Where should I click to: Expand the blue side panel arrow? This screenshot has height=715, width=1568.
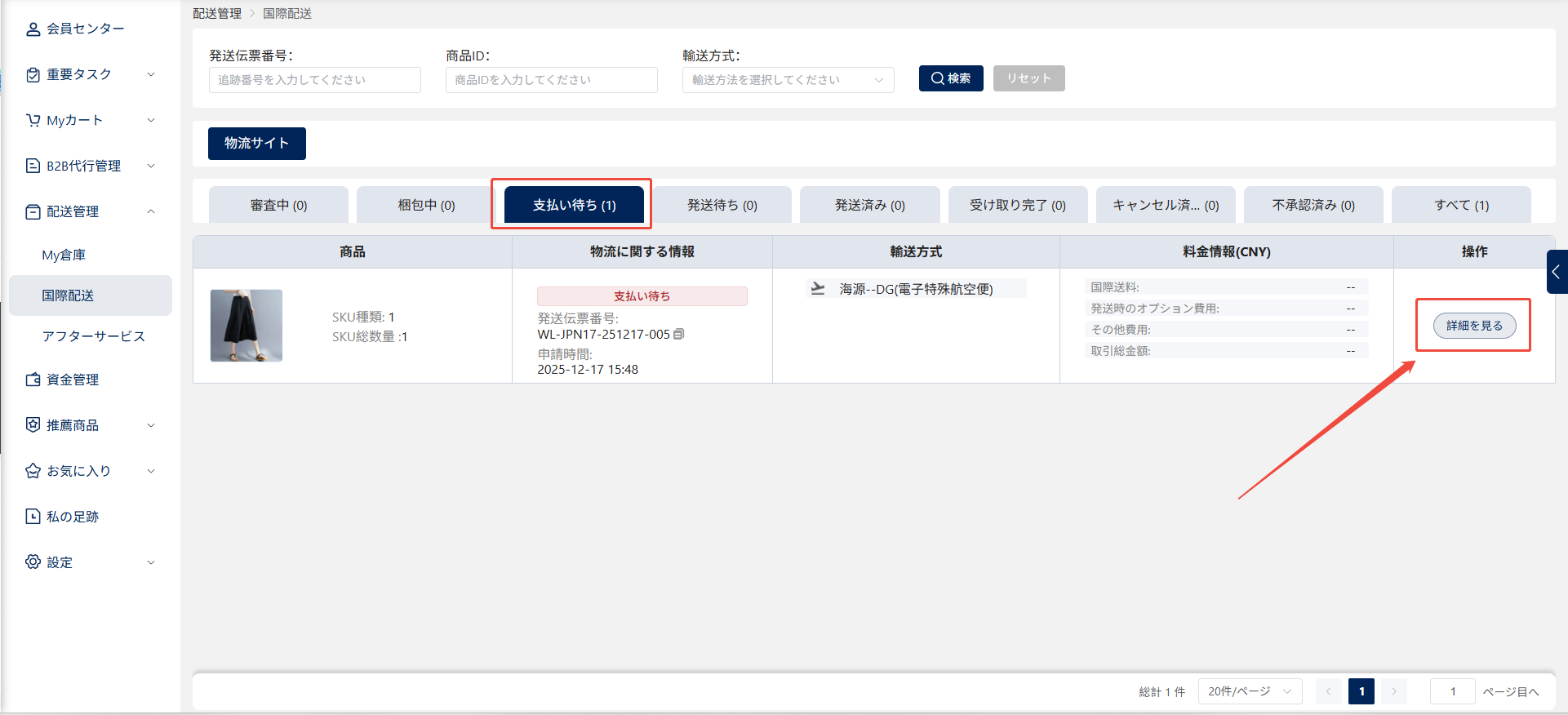[x=1557, y=272]
